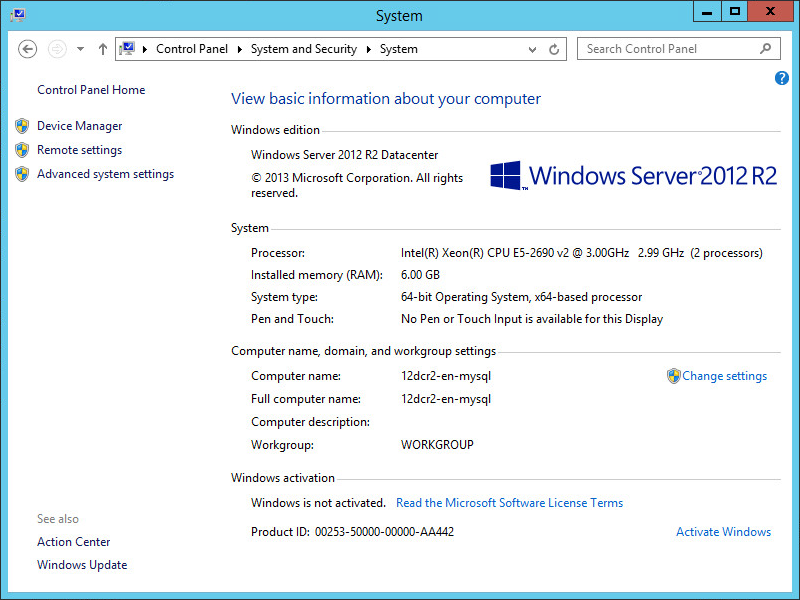800x600 pixels.
Task: Click the Windows logo in the edition banner
Action: [506, 176]
